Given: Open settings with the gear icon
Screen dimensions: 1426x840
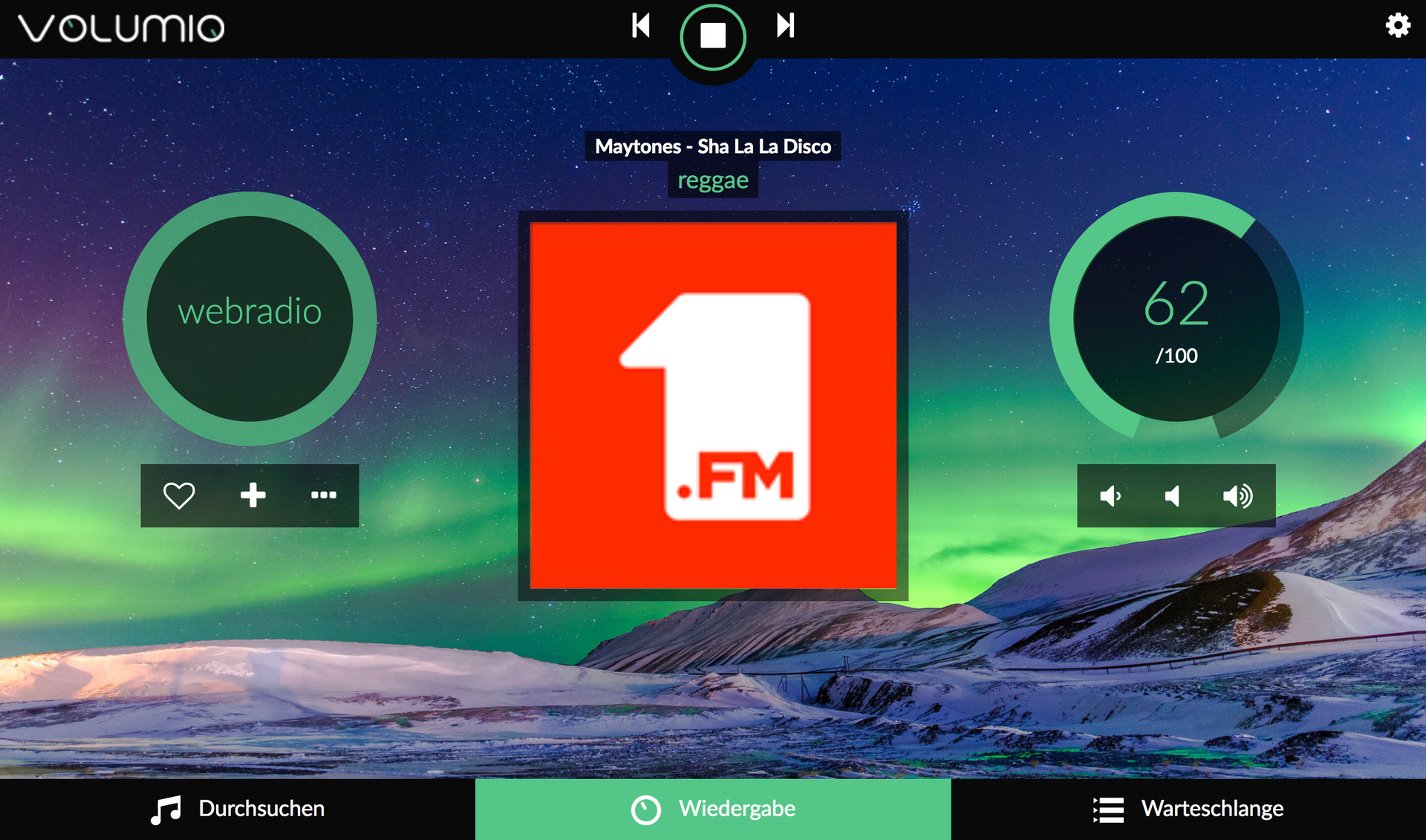Looking at the screenshot, I should coord(1397,25).
